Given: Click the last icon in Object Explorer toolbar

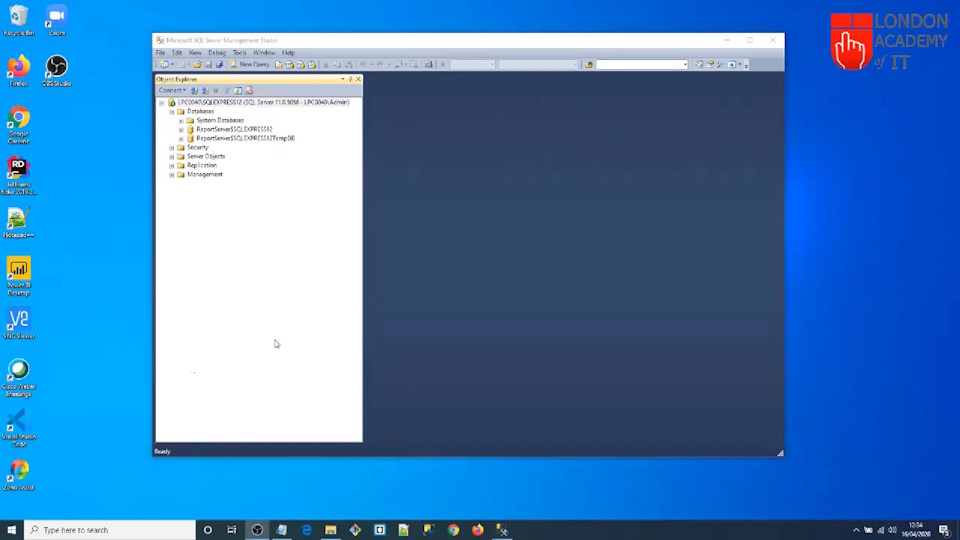Looking at the screenshot, I should click(x=249, y=91).
